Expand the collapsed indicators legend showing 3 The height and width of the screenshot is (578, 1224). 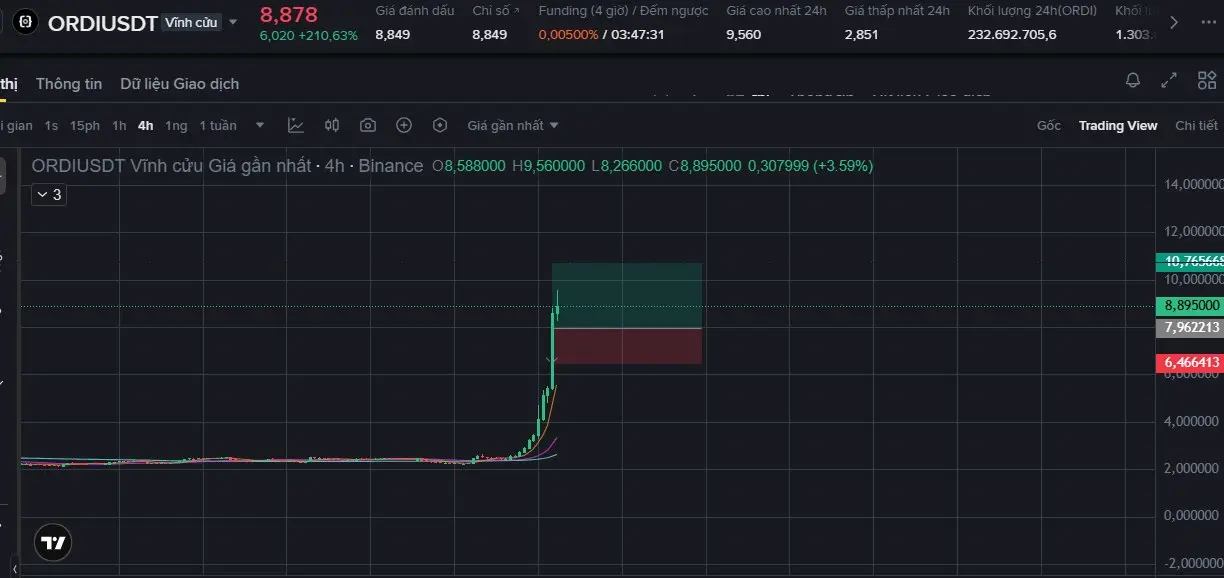click(48, 195)
